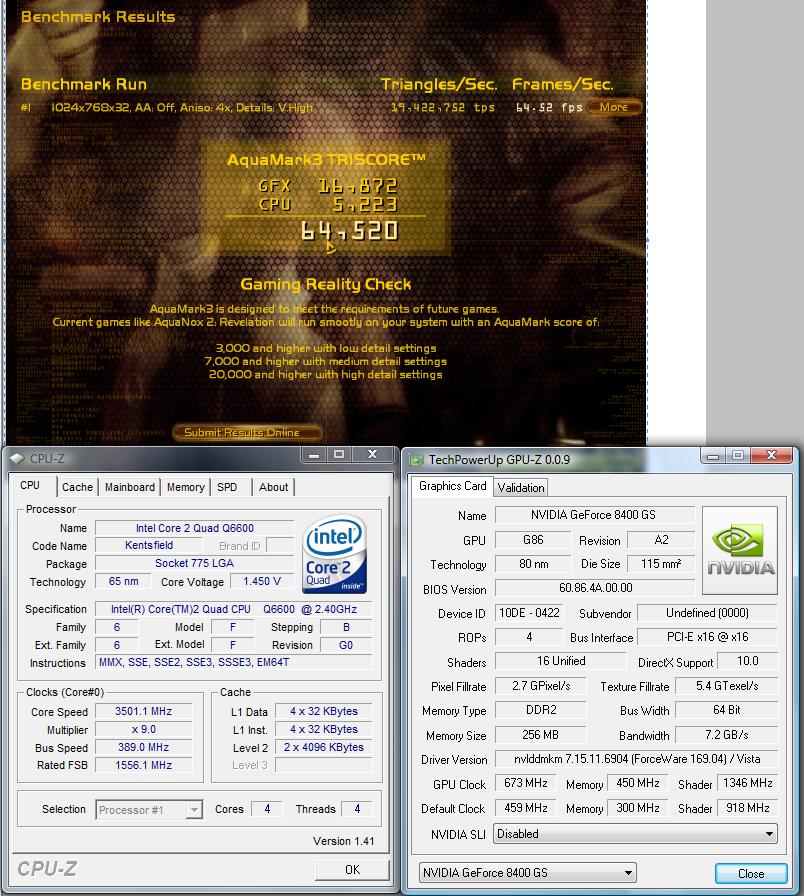Click the CPU name field Intel Core 2 Quad Q6600
This screenshot has width=804, height=896.
(x=194, y=529)
